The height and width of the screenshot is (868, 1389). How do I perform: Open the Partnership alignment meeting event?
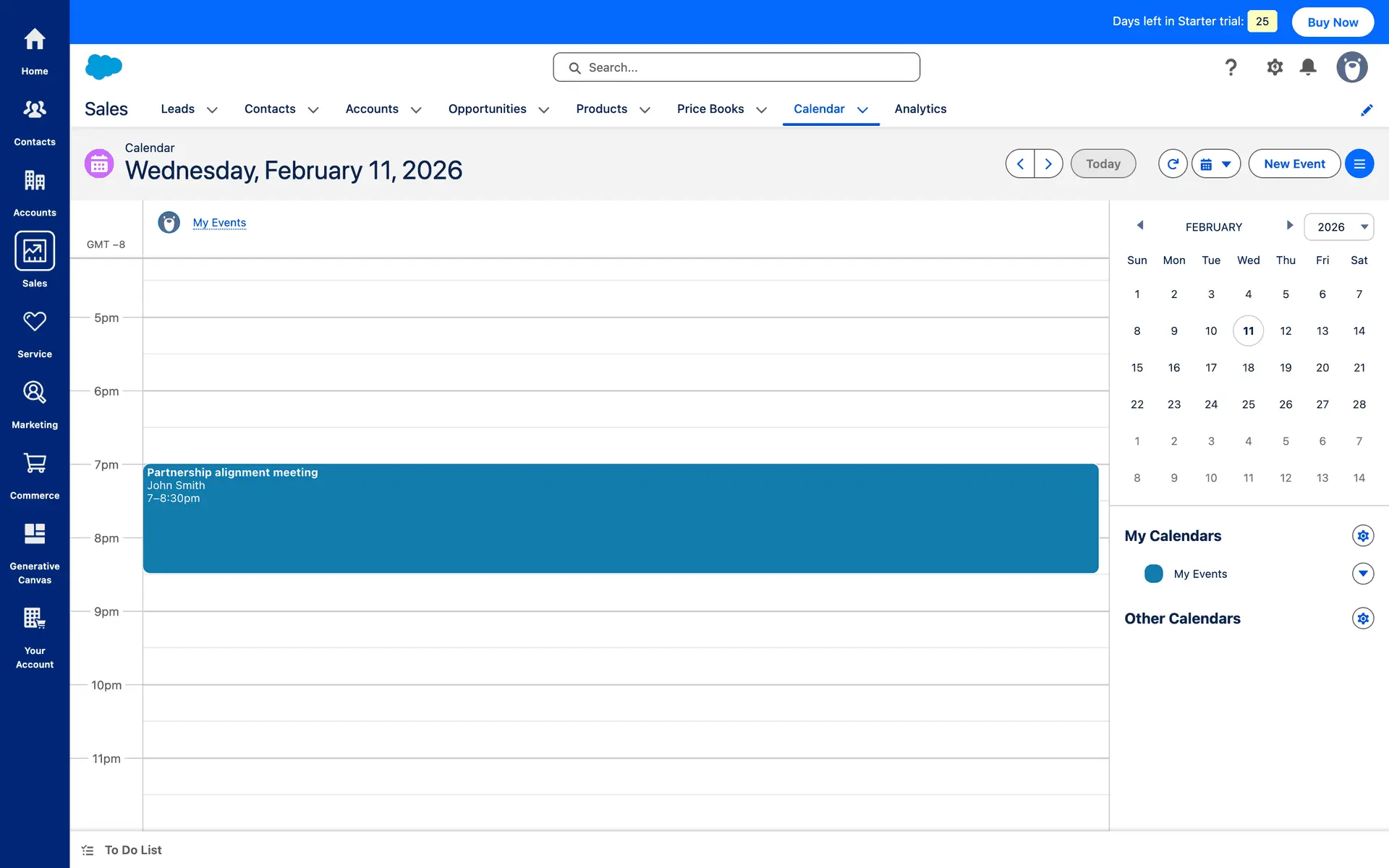click(x=620, y=519)
